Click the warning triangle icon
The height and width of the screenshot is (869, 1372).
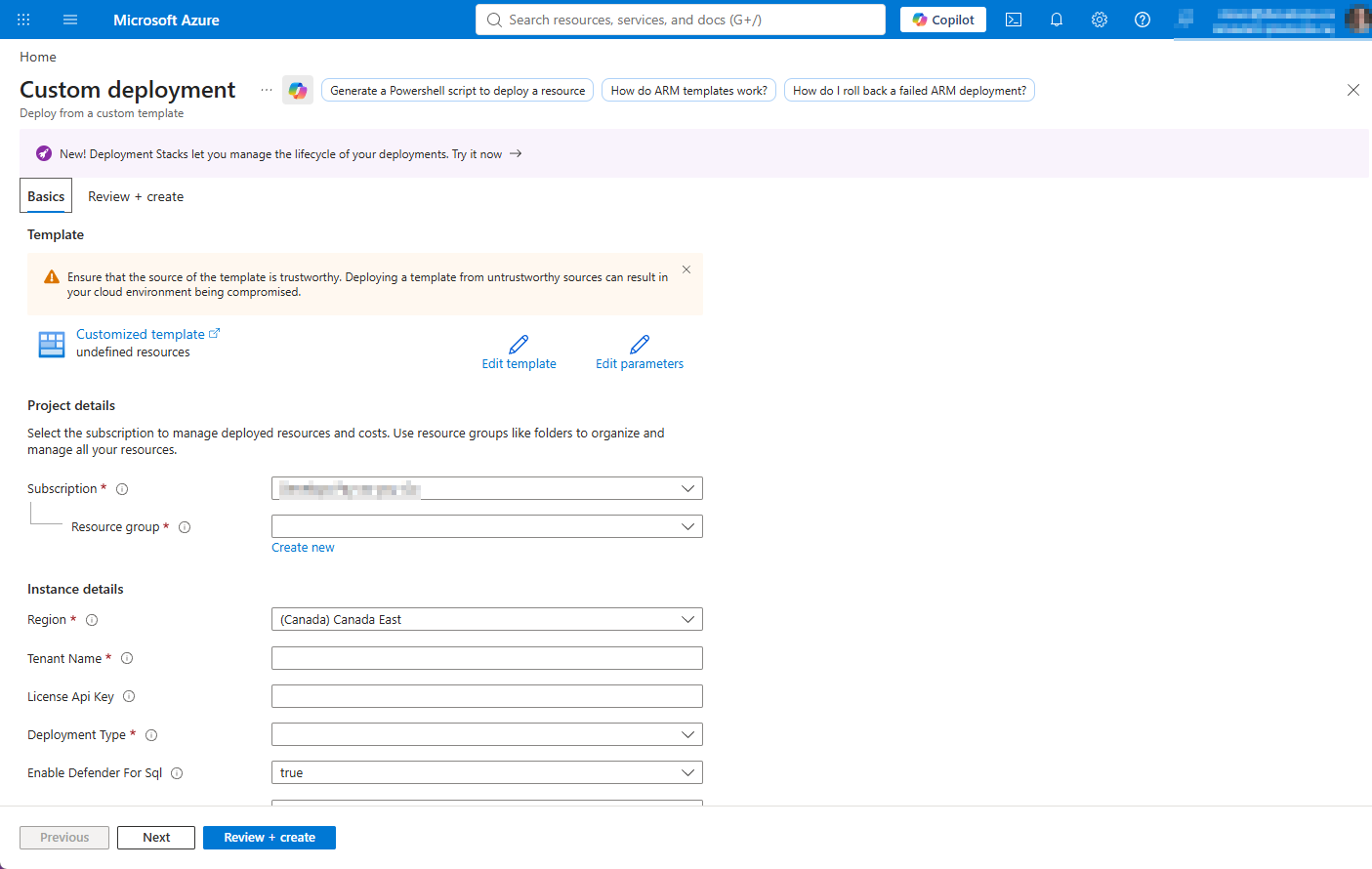52,277
